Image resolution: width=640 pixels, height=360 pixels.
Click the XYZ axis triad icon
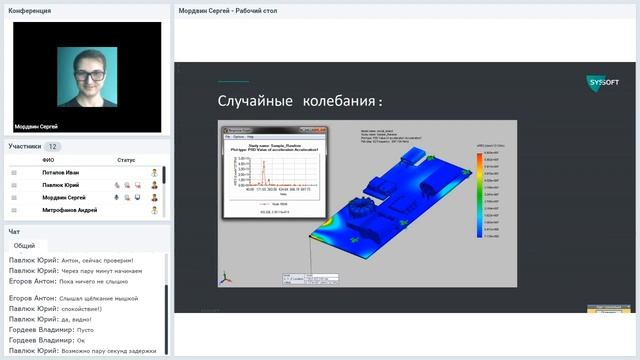click(225, 278)
